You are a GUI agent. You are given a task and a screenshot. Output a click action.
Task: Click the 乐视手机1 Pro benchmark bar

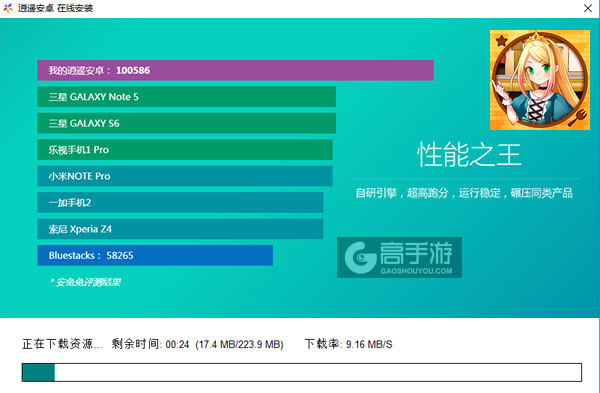tap(185, 150)
